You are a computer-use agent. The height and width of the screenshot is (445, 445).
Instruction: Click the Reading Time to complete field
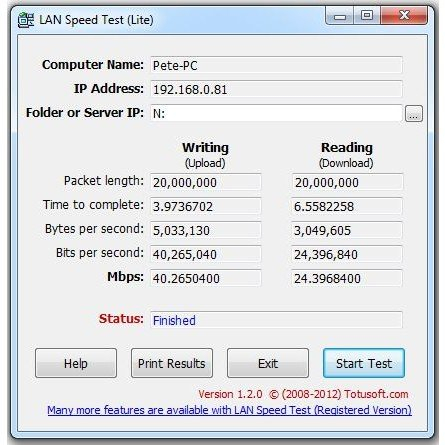(347, 206)
